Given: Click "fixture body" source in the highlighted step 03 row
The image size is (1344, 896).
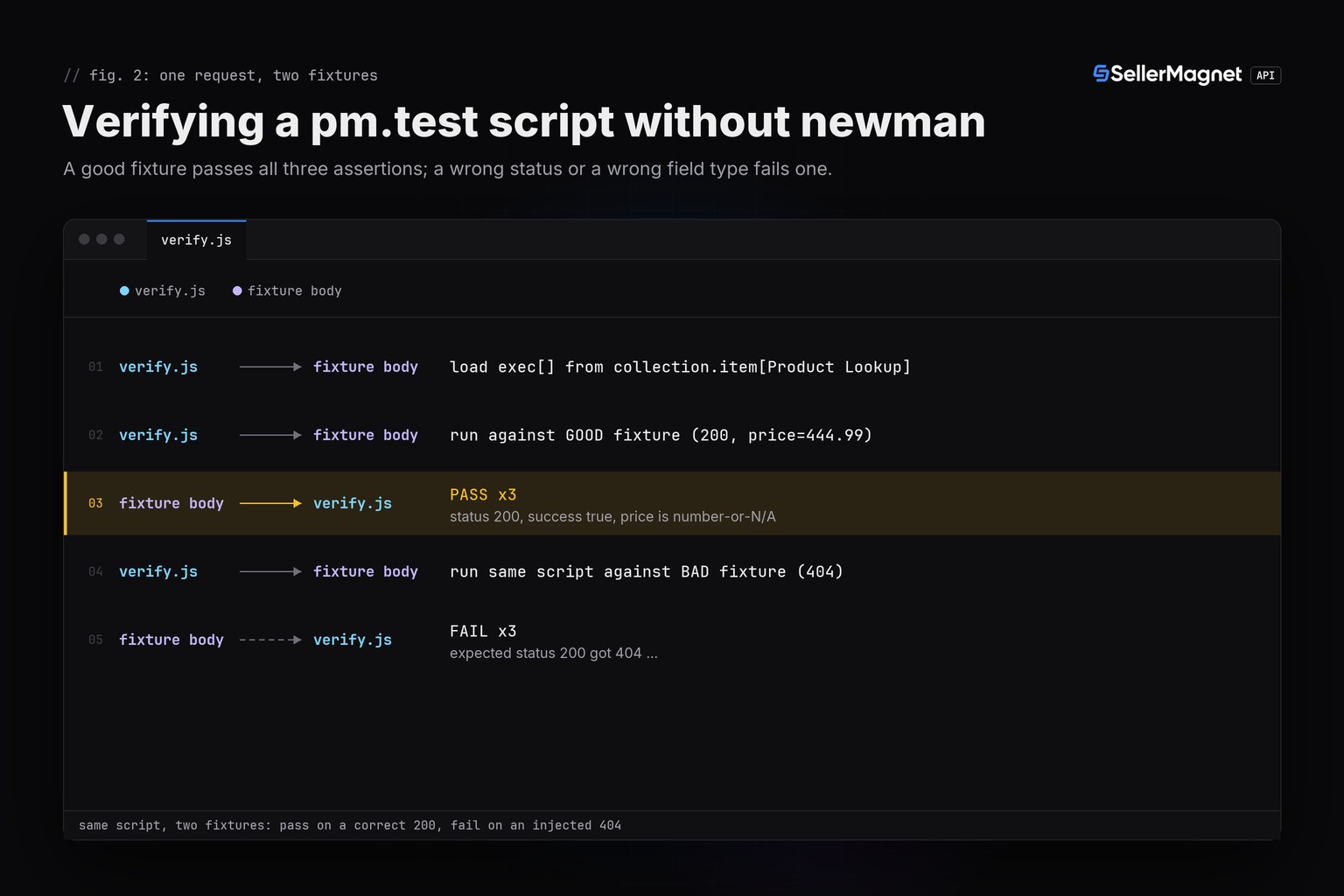Looking at the screenshot, I should click(171, 503).
